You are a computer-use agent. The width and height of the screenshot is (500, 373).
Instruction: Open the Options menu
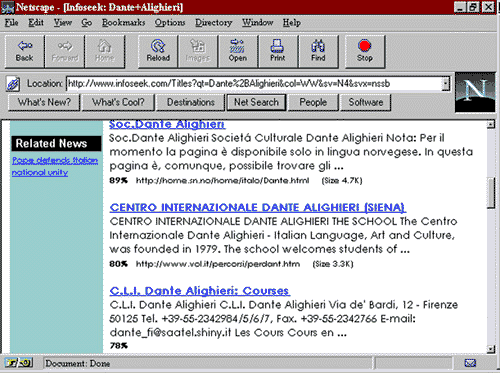pos(170,23)
